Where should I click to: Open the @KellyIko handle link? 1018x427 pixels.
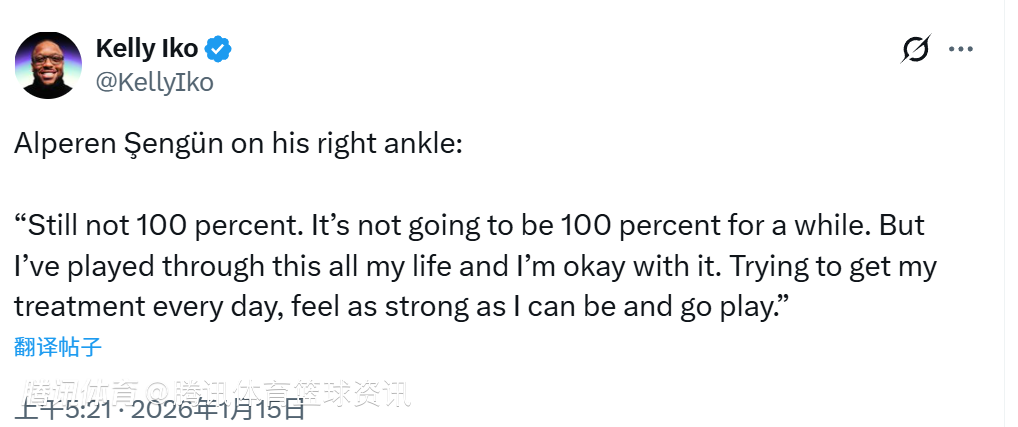(154, 82)
